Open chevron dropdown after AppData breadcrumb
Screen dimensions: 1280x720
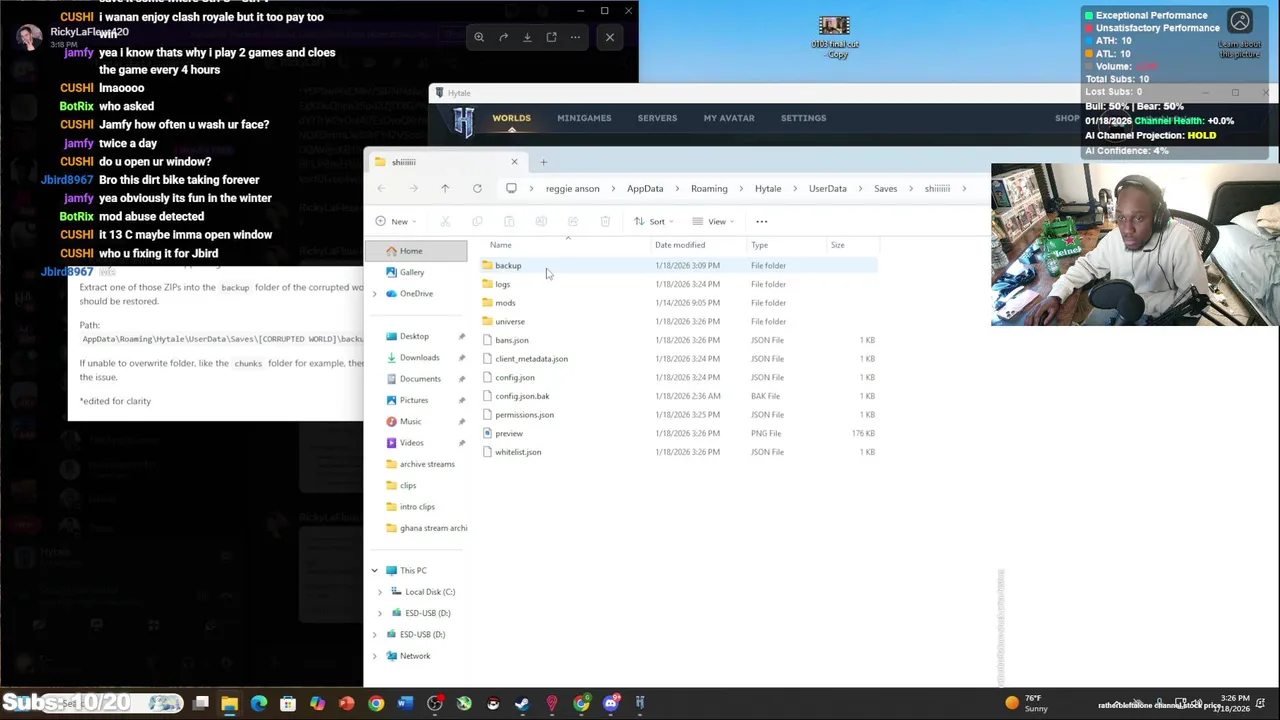[677, 188]
